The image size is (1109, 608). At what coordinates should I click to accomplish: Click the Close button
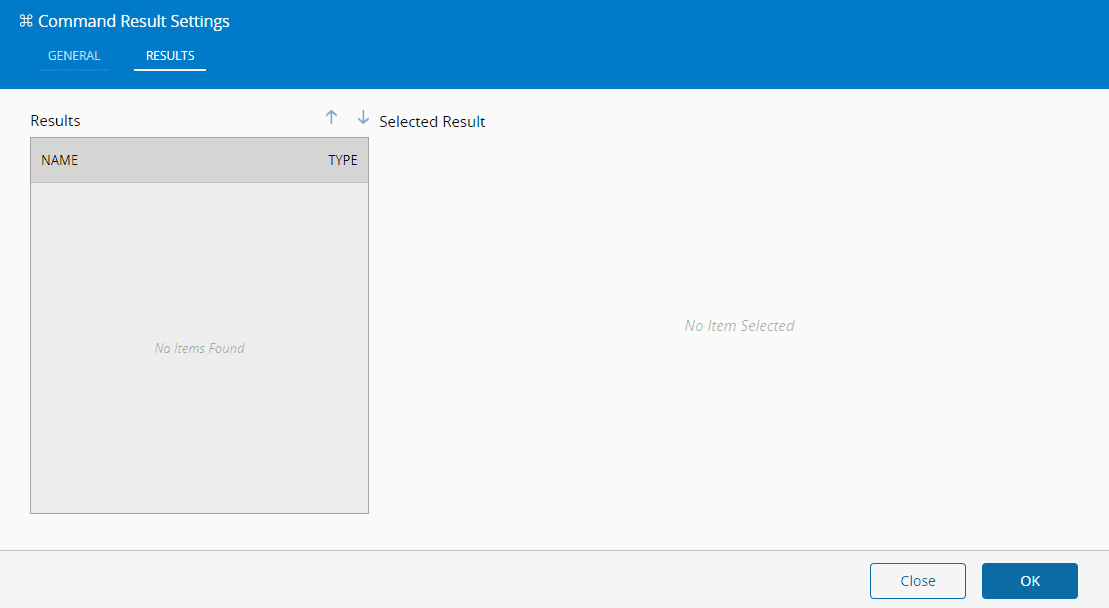[x=917, y=581]
